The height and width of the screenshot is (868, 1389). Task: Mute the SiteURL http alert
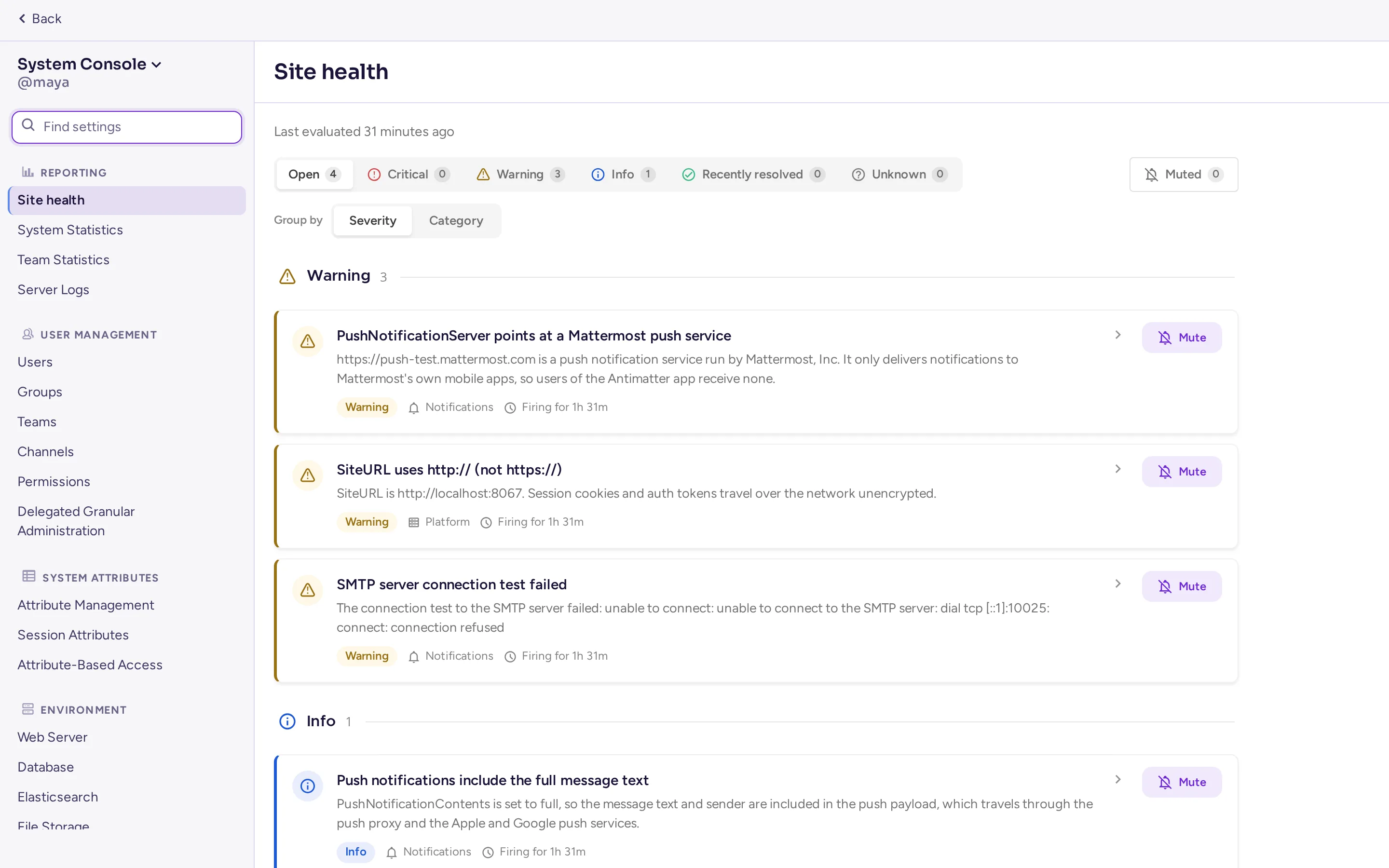(1181, 472)
